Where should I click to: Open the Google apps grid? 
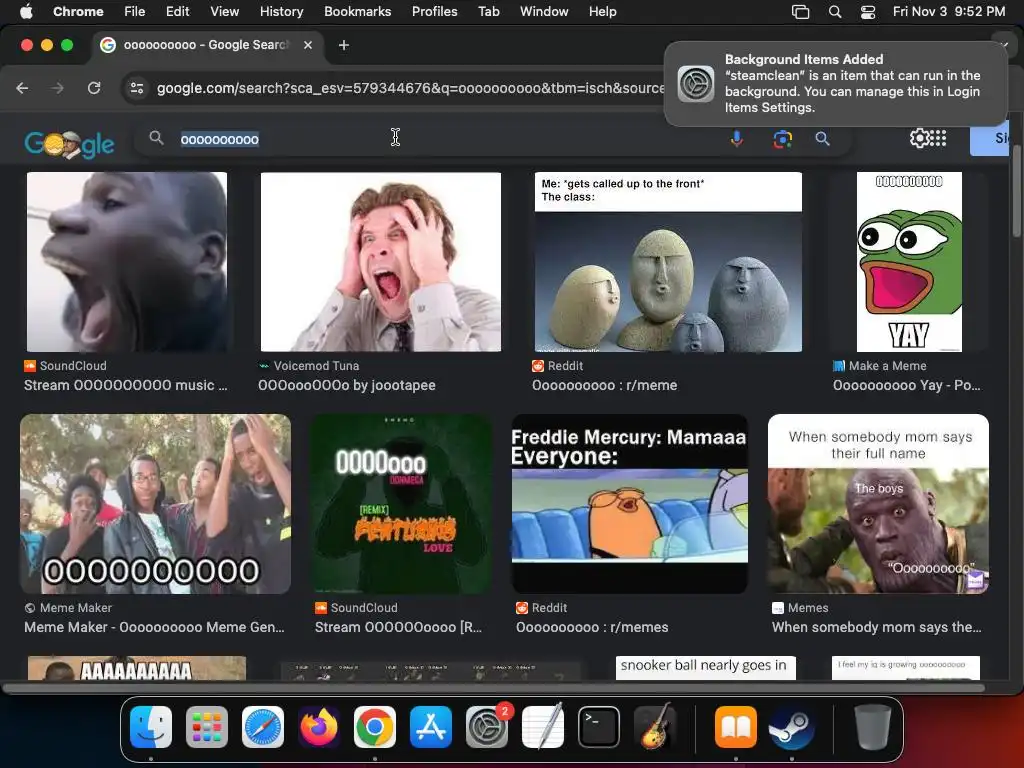pyautogui.click(x=938, y=138)
